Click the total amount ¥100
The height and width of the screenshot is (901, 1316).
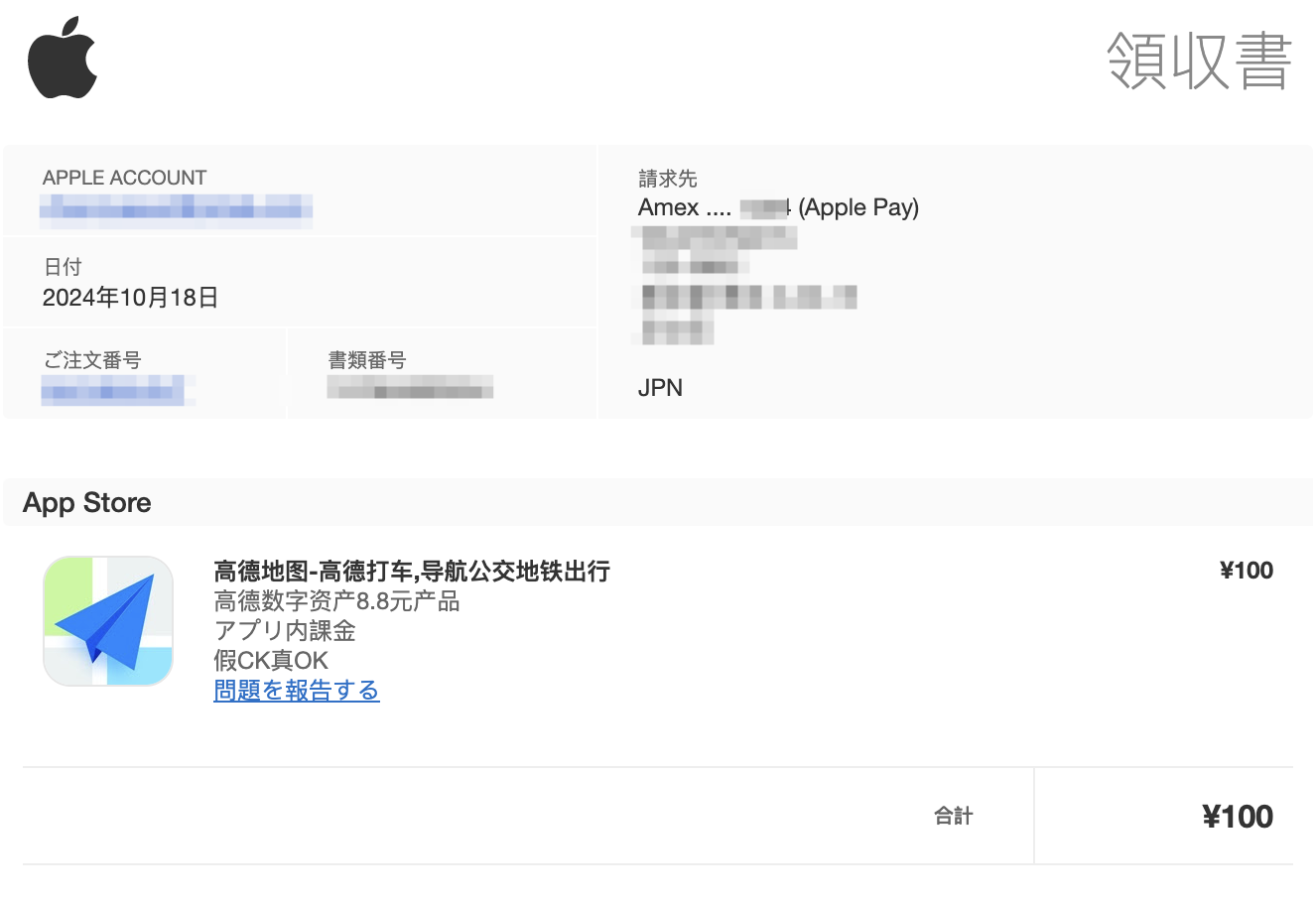point(1238,817)
